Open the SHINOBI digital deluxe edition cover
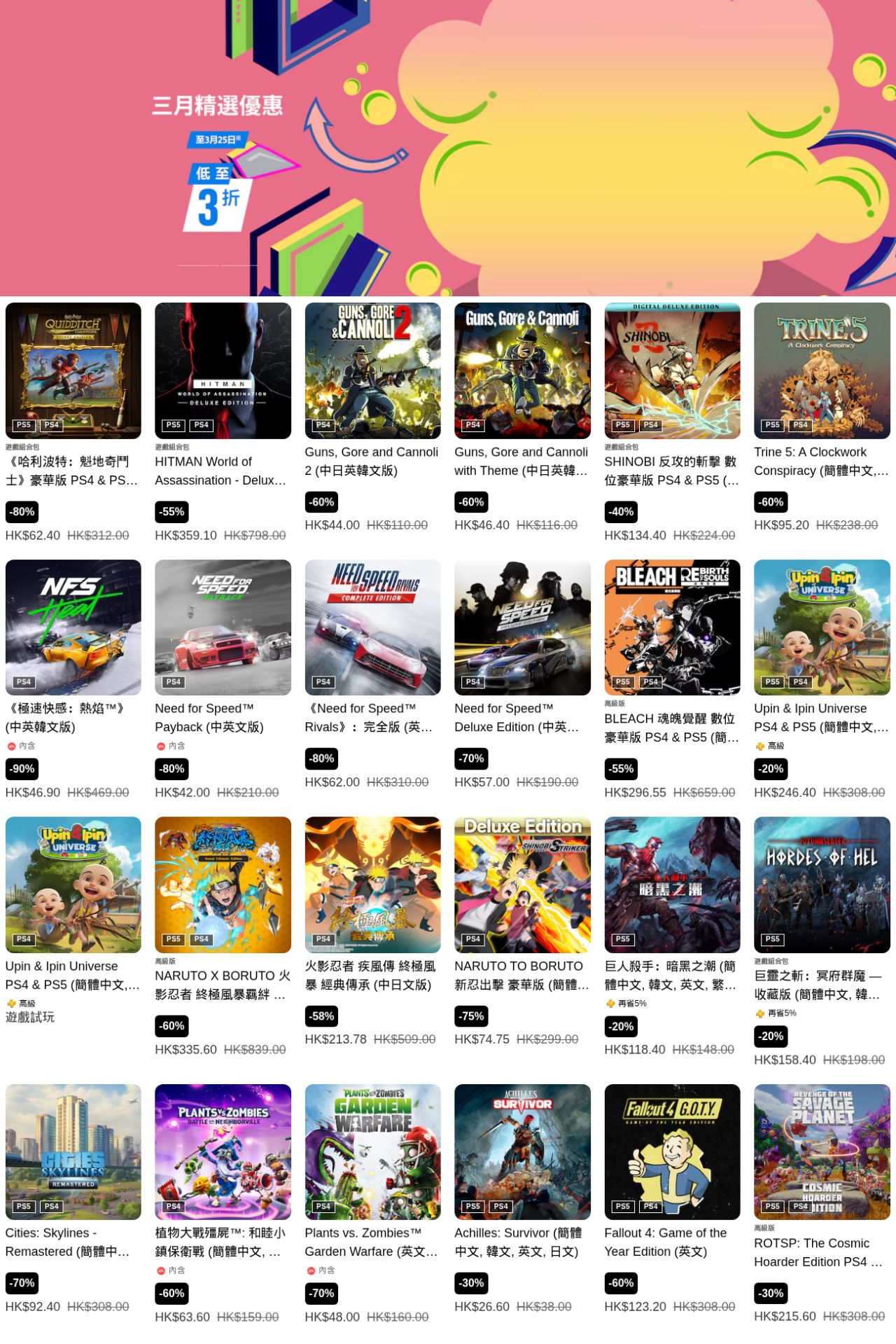This screenshot has width=896, height=1344. click(672, 370)
